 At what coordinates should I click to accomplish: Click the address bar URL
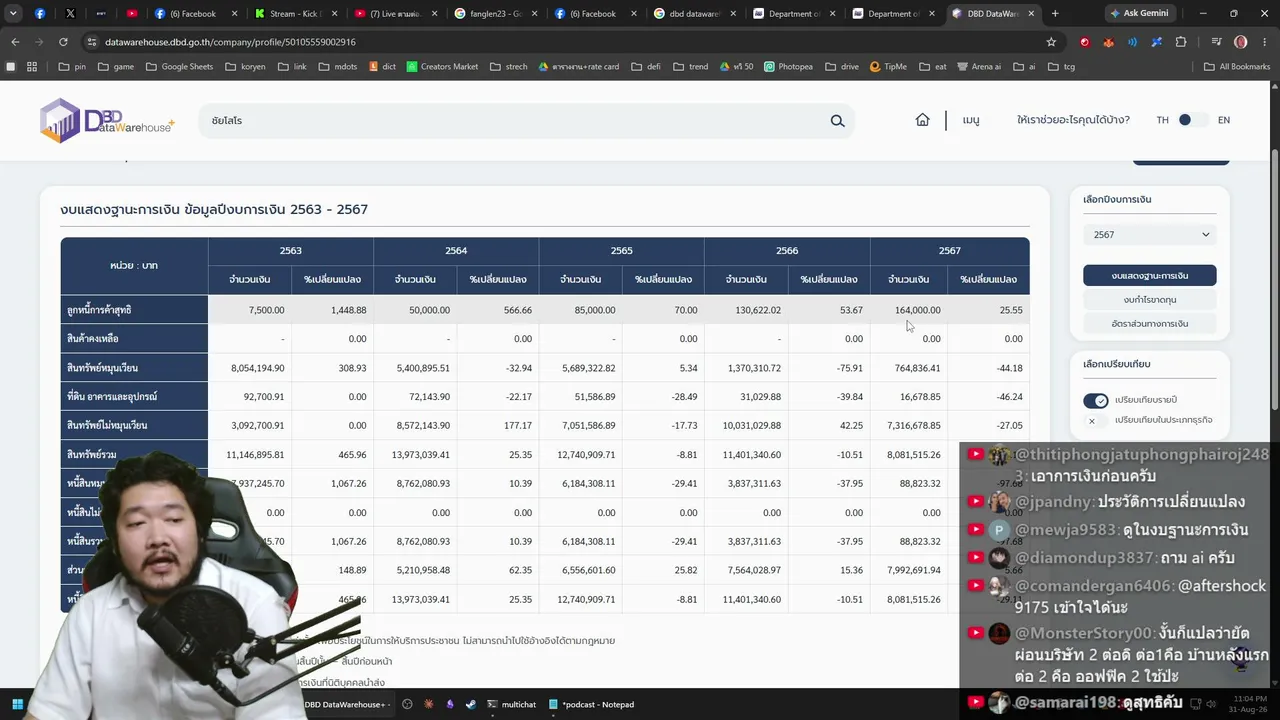[230, 42]
